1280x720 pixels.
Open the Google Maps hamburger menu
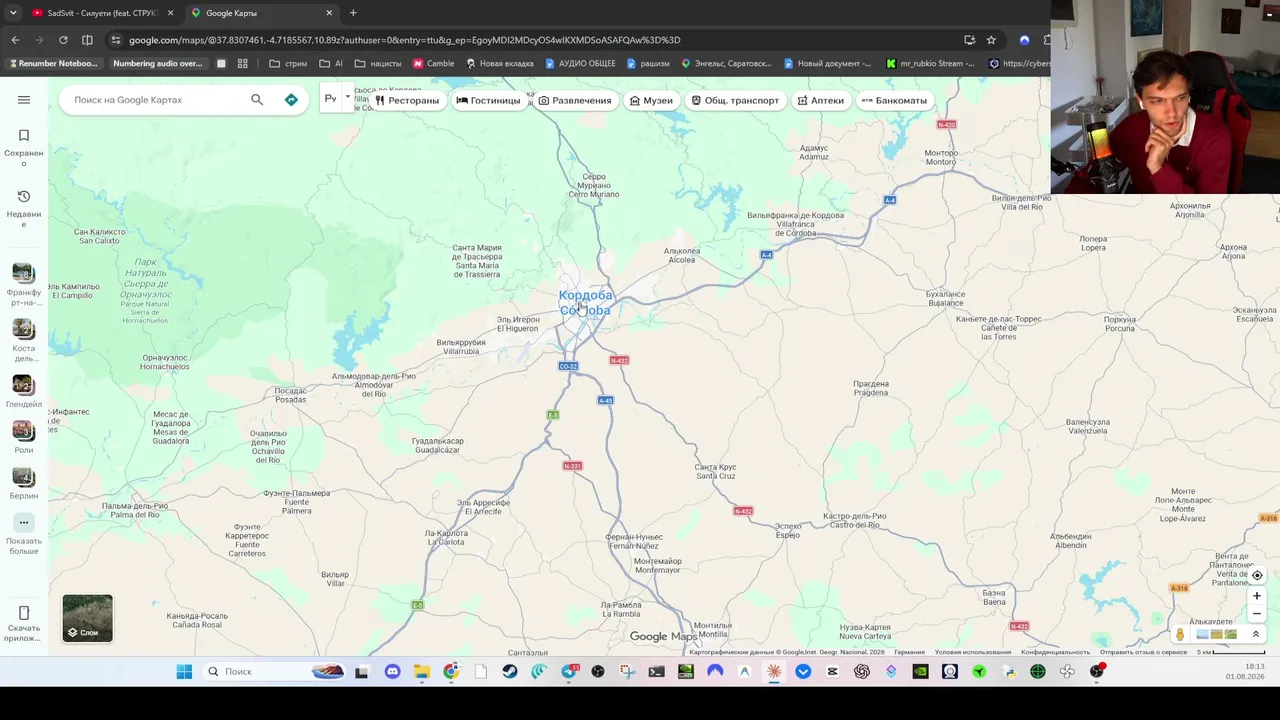click(x=24, y=100)
